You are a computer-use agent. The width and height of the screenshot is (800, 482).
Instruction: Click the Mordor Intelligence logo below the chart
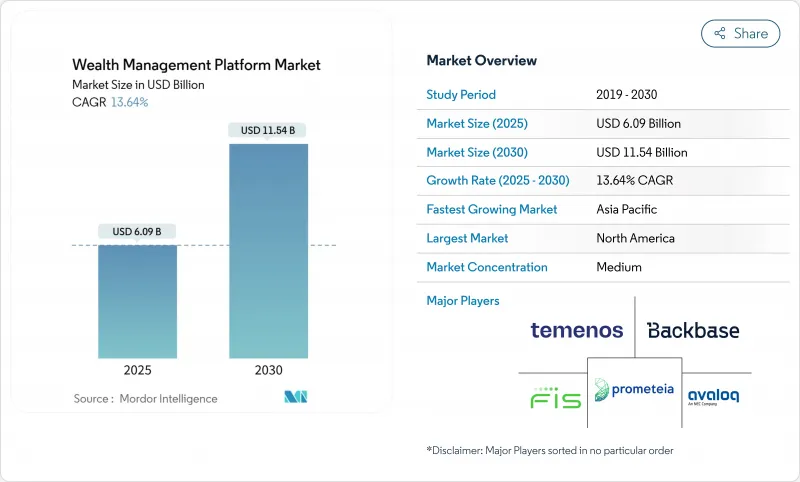[x=295, y=397]
